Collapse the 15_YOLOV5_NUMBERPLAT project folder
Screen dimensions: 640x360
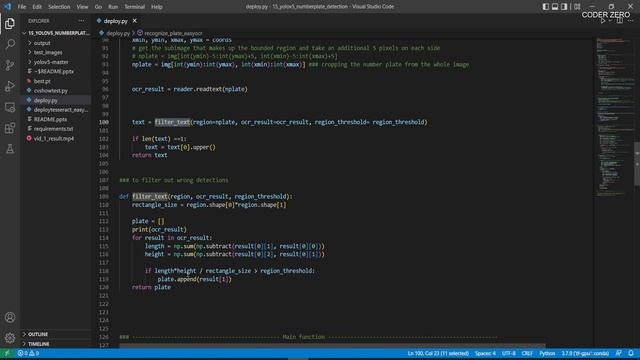pyautogui.click(x=56, y=33)
